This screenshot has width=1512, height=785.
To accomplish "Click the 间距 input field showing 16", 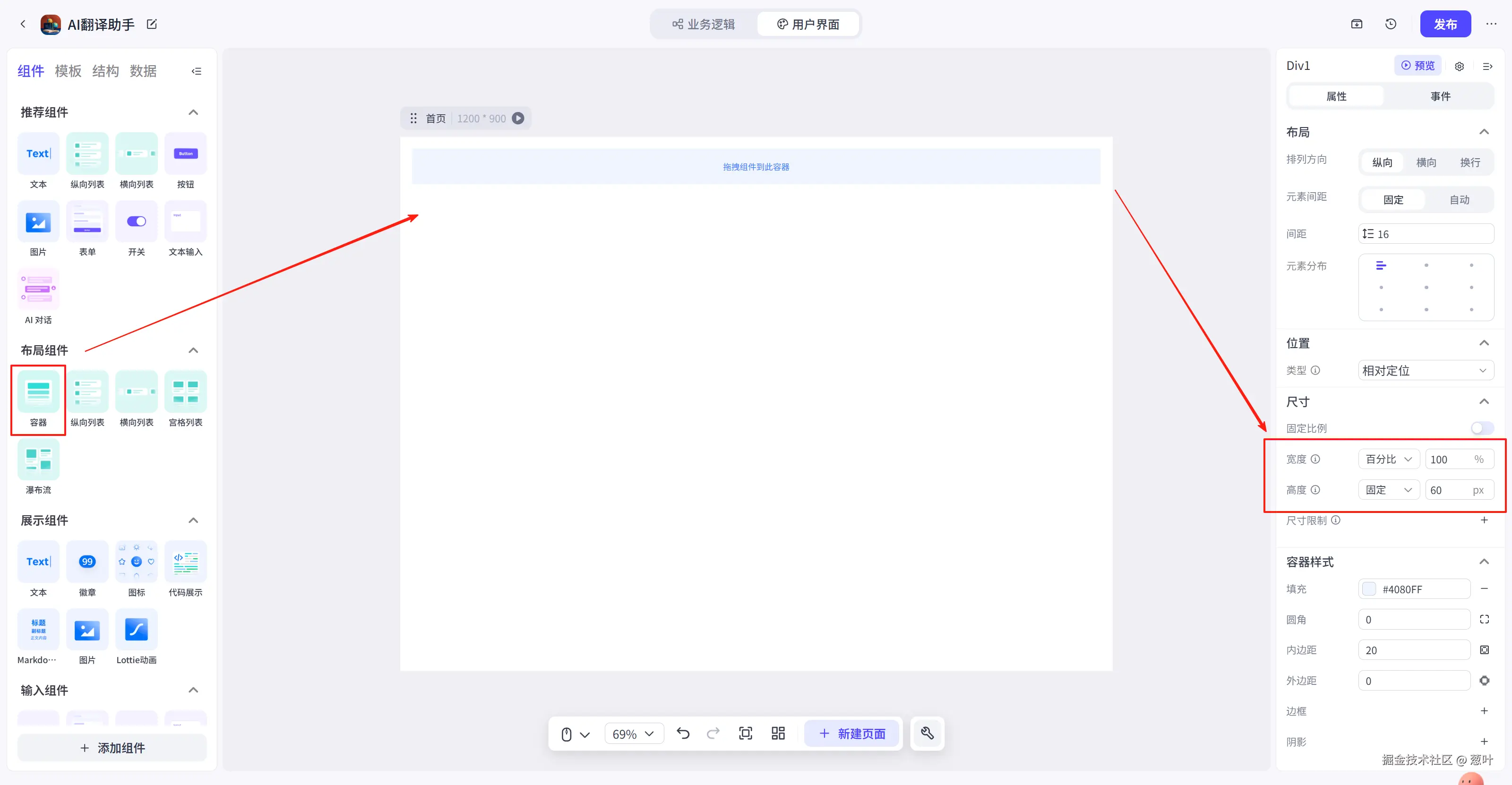I will click(1426, 233).
